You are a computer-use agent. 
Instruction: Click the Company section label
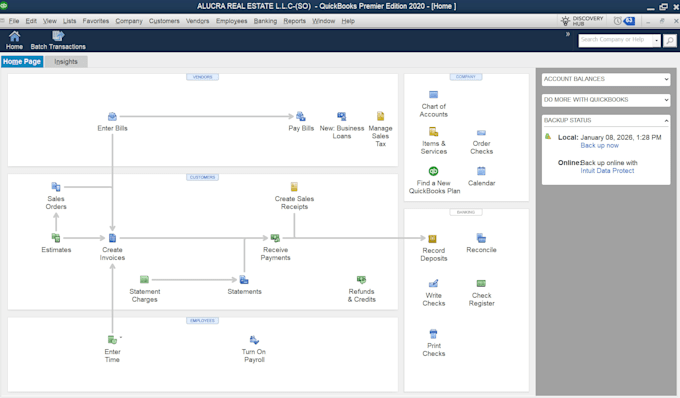pos(466,77)
